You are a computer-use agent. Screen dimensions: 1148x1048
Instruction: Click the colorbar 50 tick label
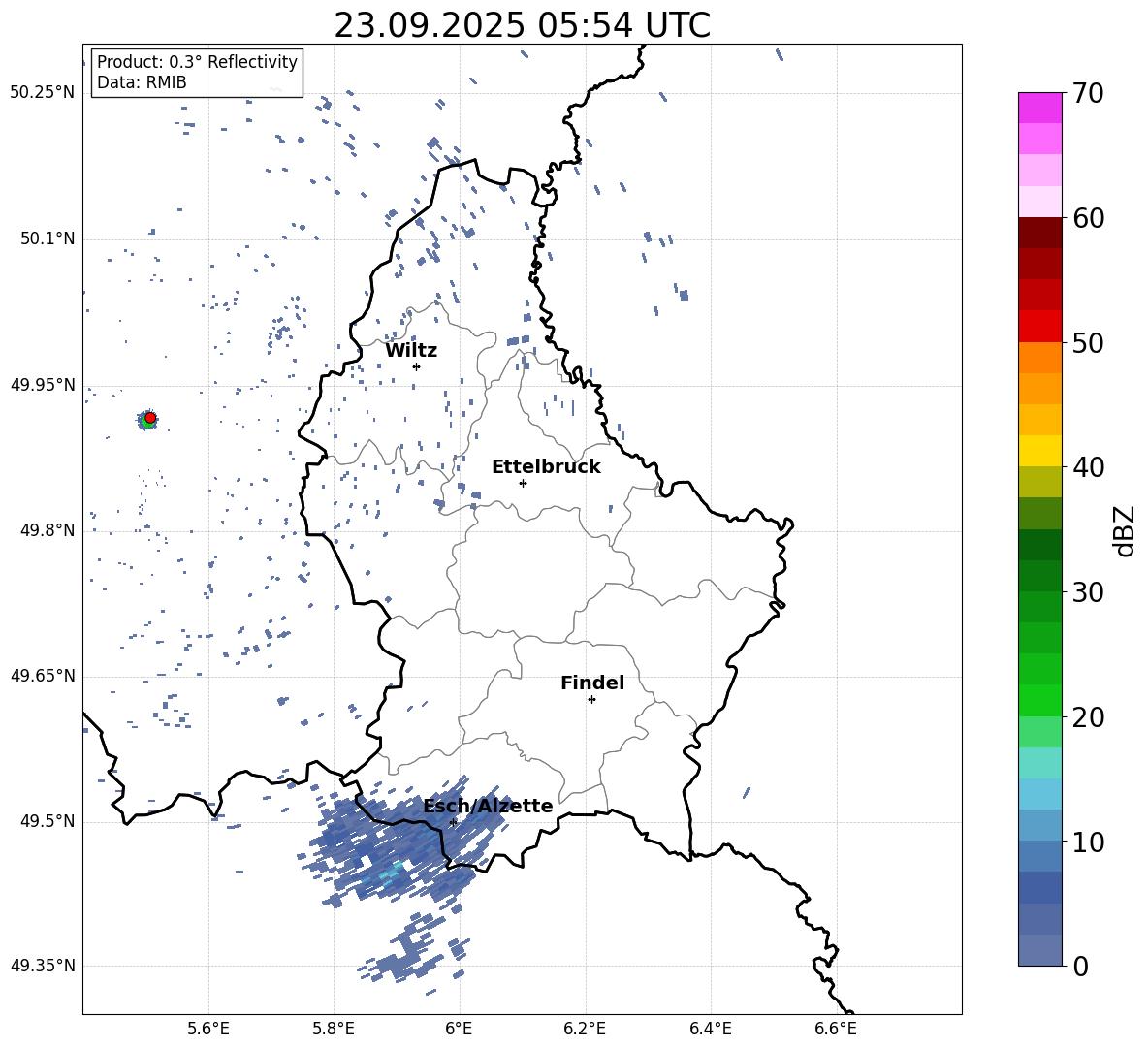click(x=1089, y=343)
